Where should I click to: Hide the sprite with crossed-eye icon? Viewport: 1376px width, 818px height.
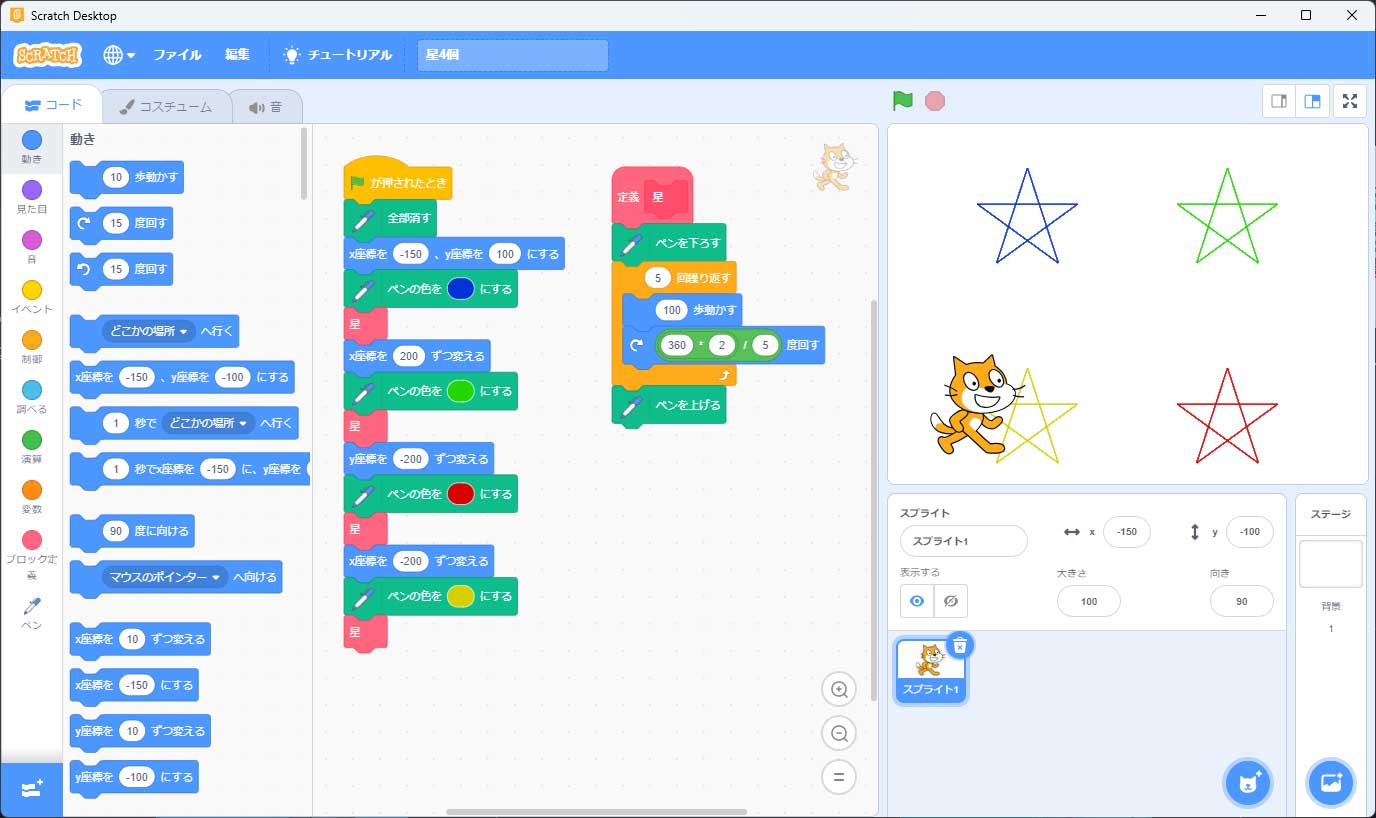(951, 601)
